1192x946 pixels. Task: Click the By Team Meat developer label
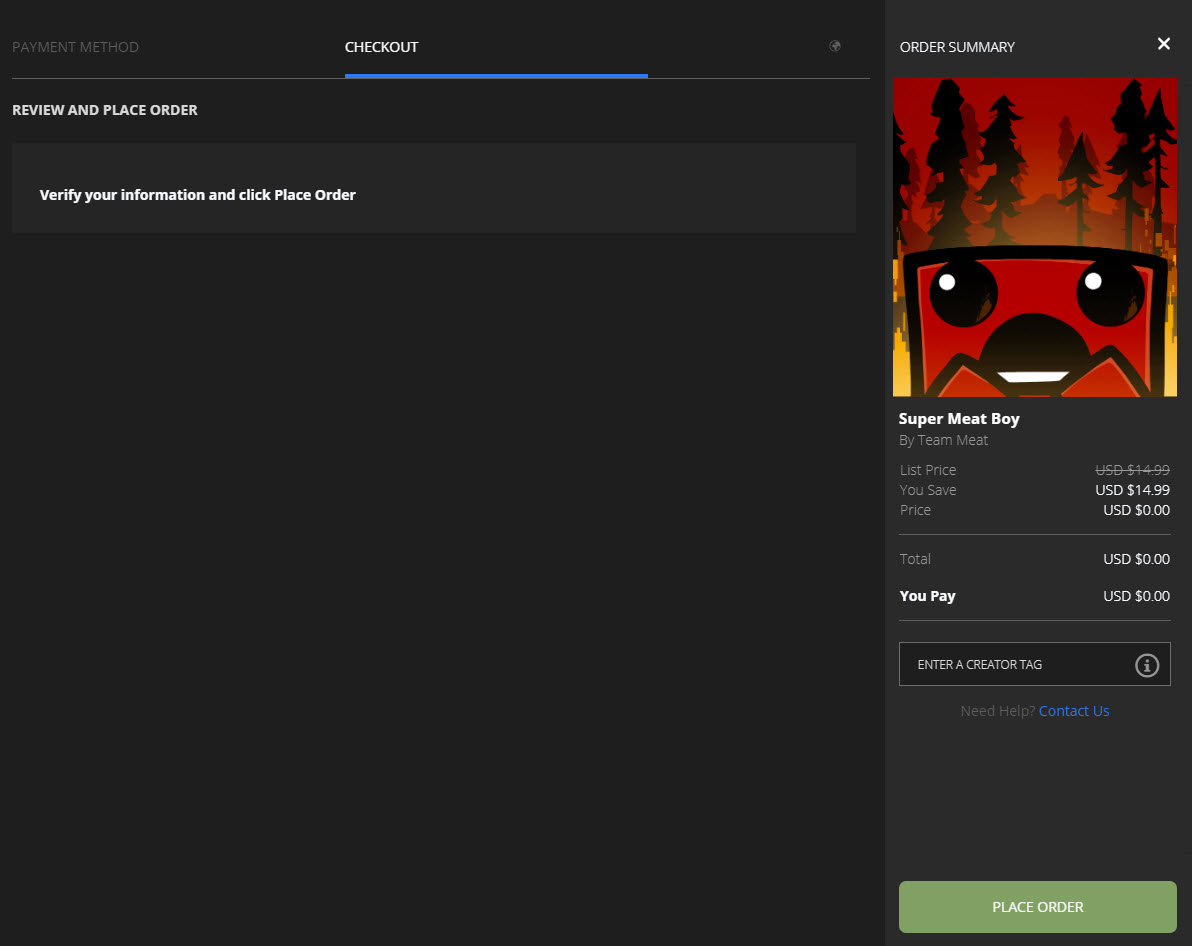[943, 440]
